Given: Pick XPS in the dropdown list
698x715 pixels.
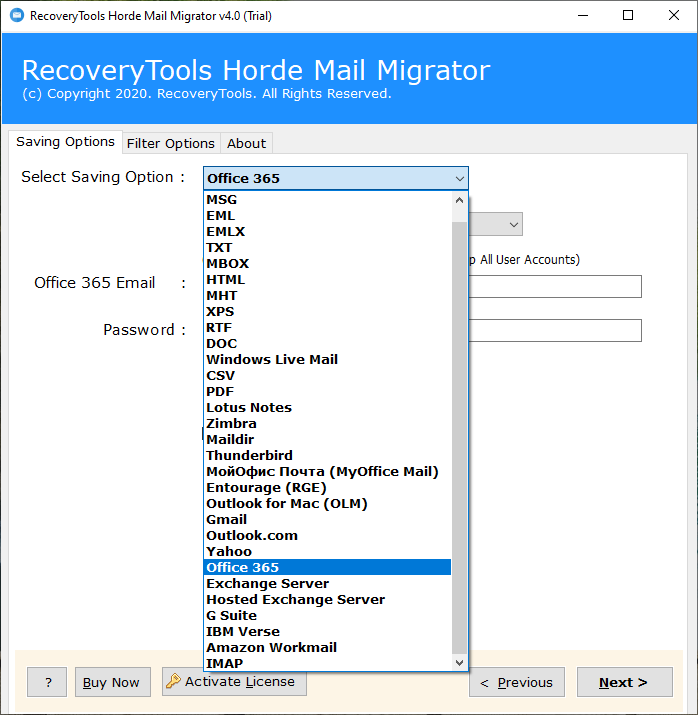Looking at the screenshot, I should (327, 311).
